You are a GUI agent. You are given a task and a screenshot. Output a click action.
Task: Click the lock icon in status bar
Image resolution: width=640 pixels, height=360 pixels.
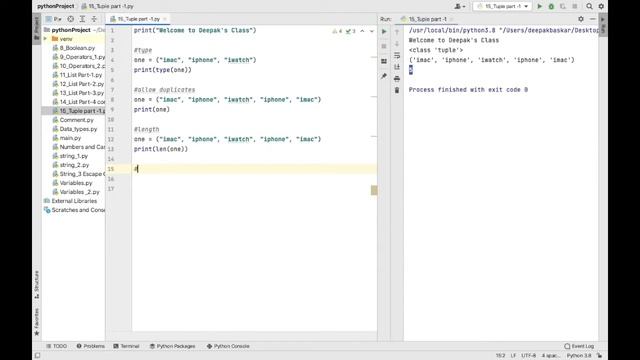point(600,356)
